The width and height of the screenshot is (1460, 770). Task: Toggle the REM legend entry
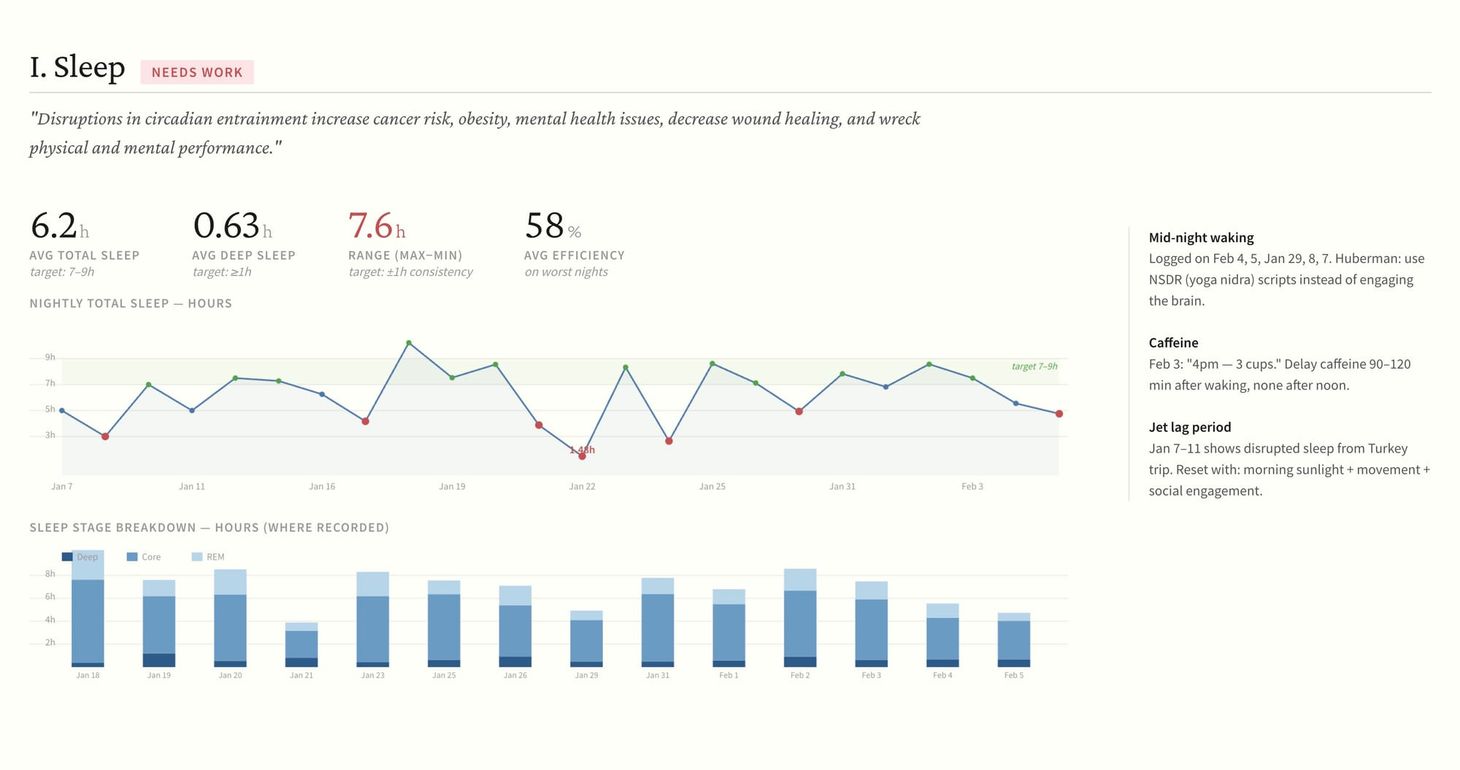pos(207,557)
